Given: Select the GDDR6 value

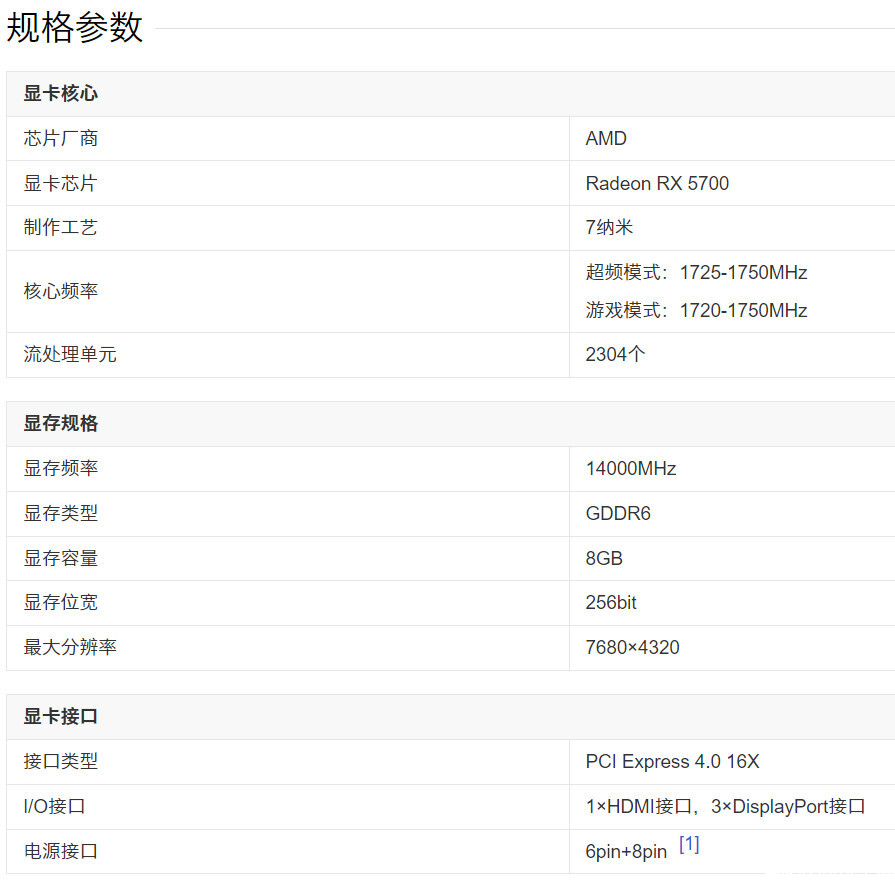Looking at the screenshot, I should (x=618, y=513).
